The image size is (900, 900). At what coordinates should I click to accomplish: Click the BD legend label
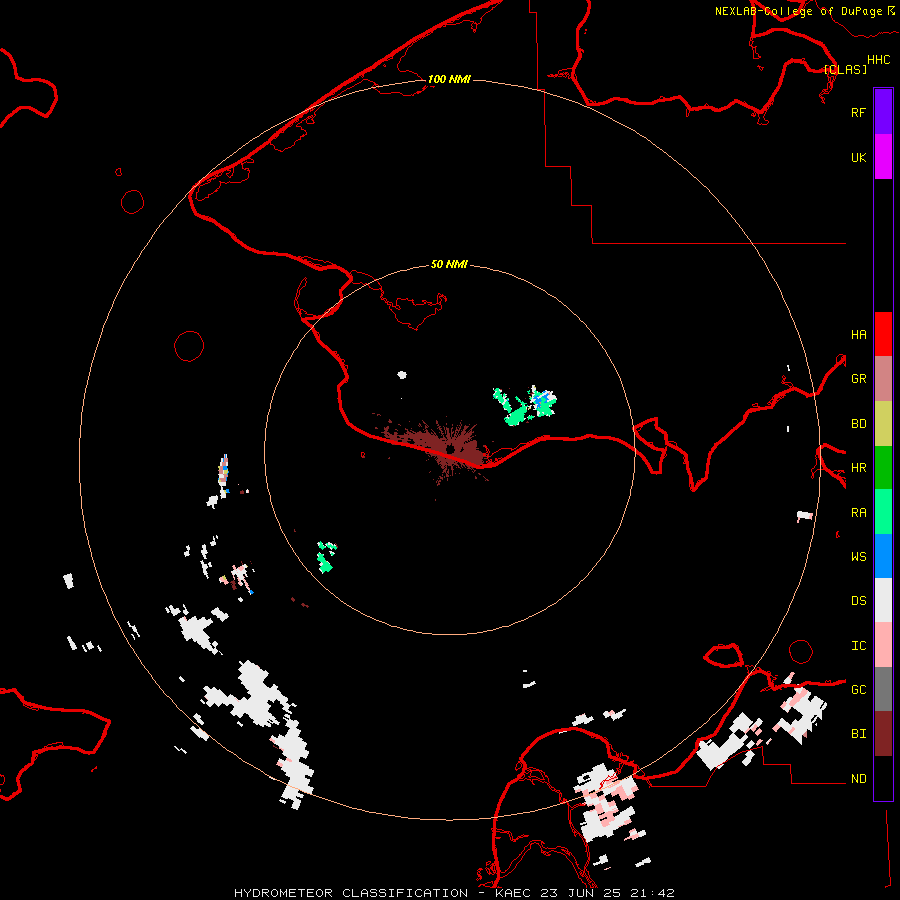[858, 424]
